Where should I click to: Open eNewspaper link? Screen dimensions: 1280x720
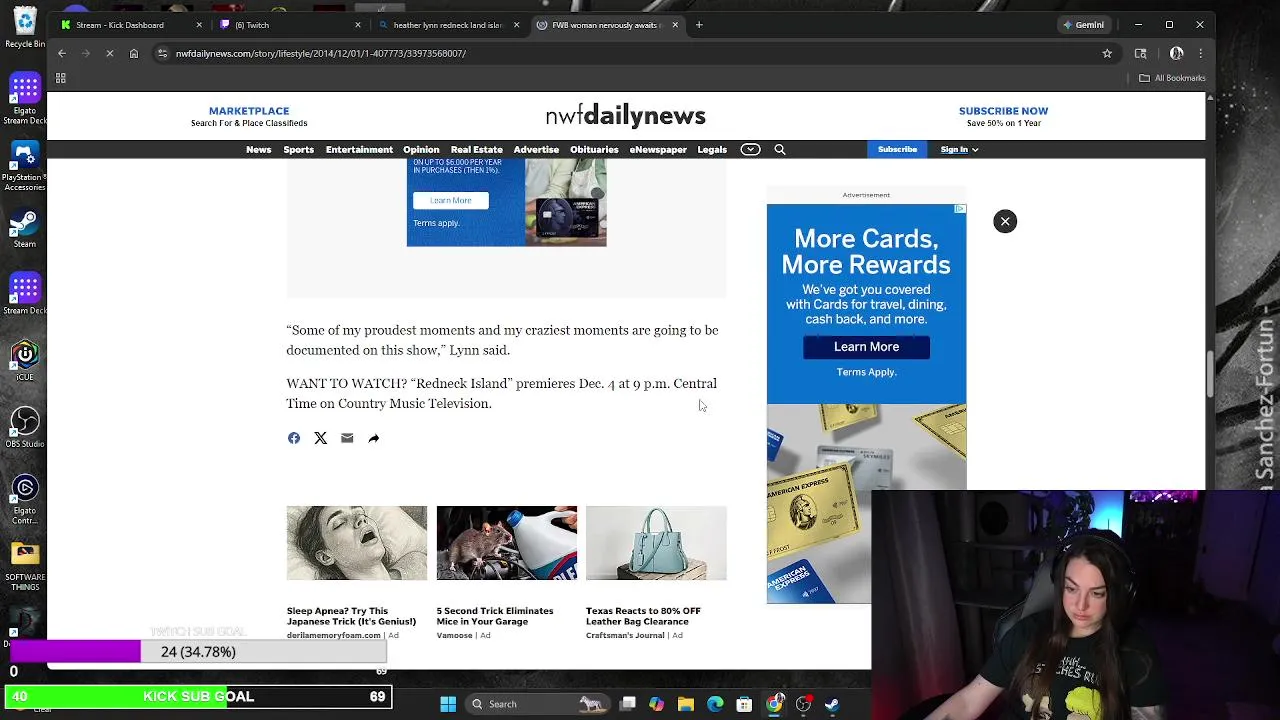pyautogui.click(x=658, y=149)
